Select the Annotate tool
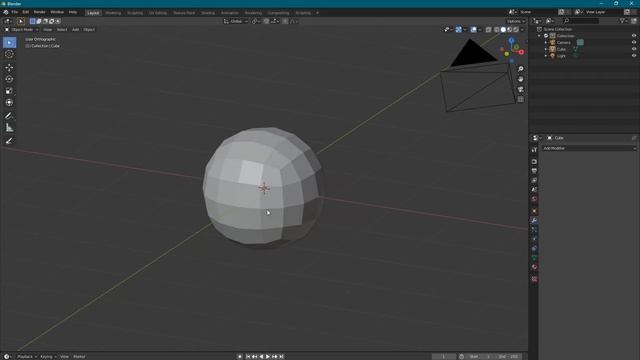 pos(9,116)
